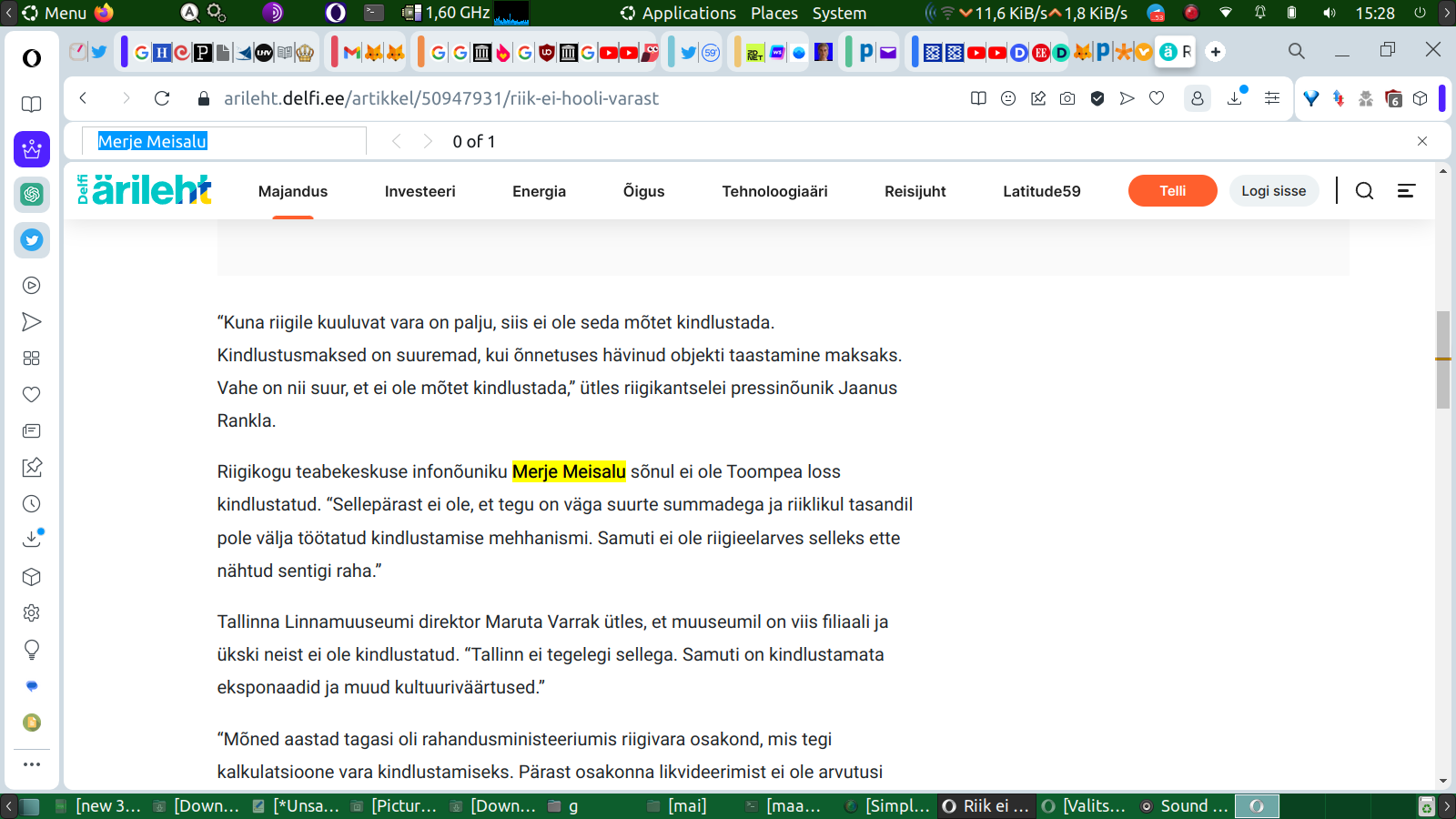Go to Ärileht home via logo

click(146, 189)
